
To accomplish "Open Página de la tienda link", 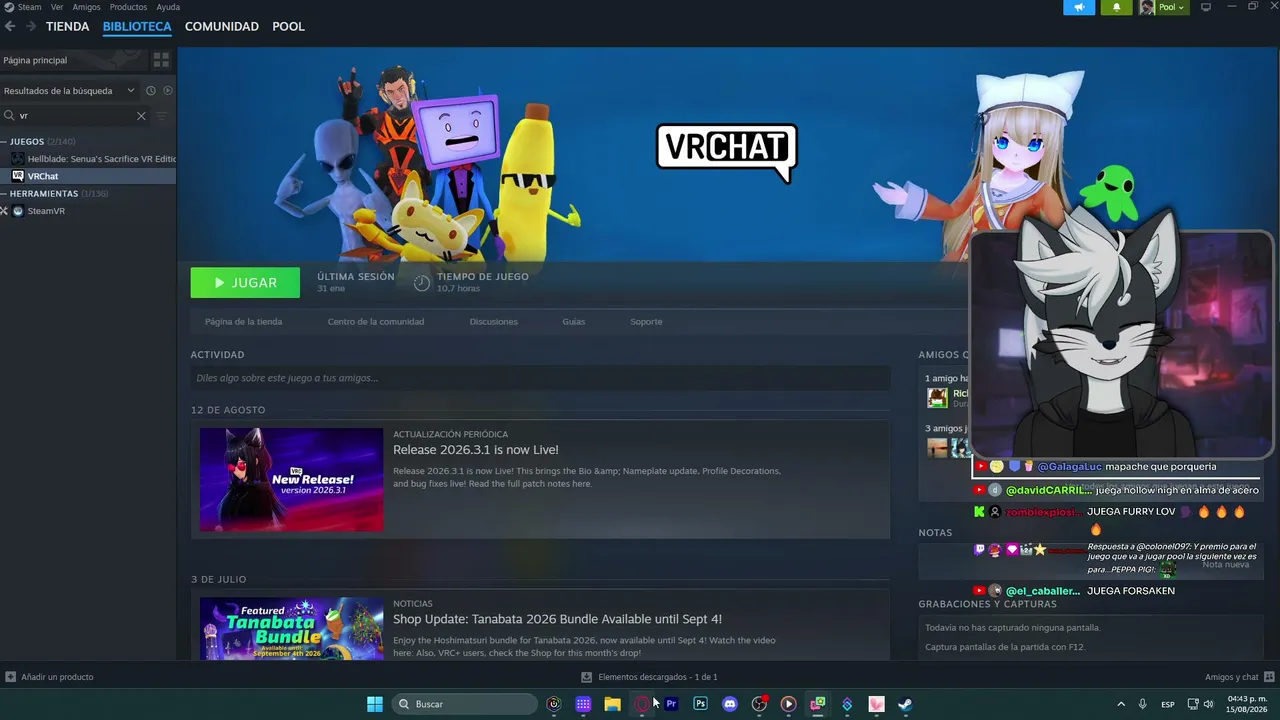I will pyautogui.click(x=243, y=322).
